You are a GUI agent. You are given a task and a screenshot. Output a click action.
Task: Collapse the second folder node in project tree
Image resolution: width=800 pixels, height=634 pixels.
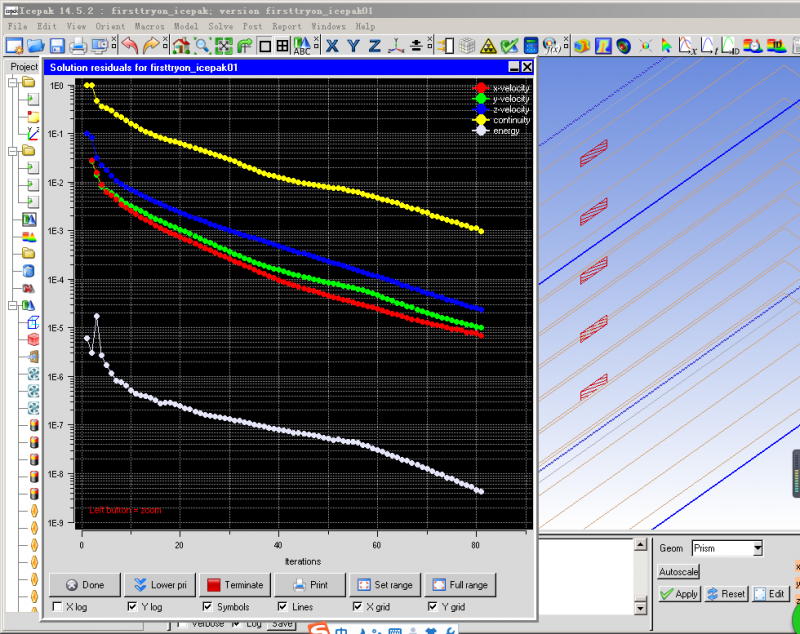[x=12, y=151]
